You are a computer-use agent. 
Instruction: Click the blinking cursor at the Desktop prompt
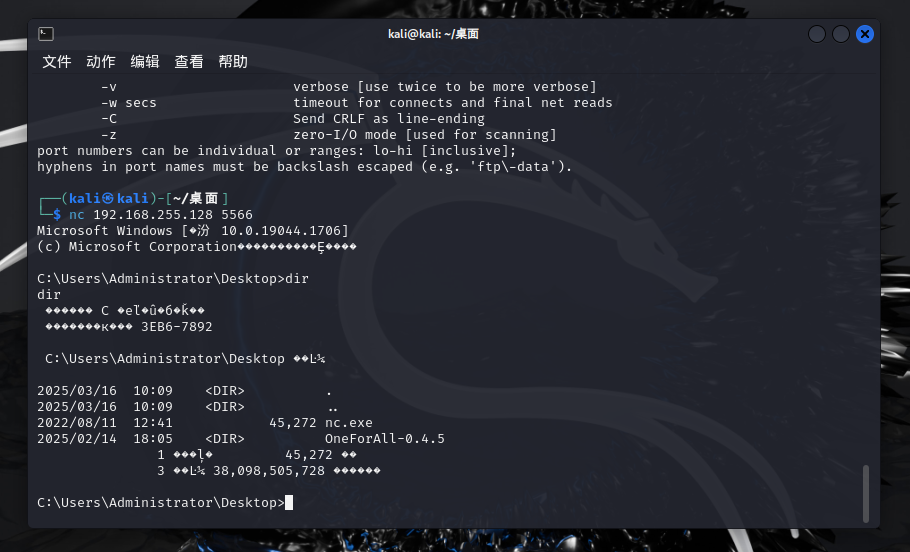(289, 502)
